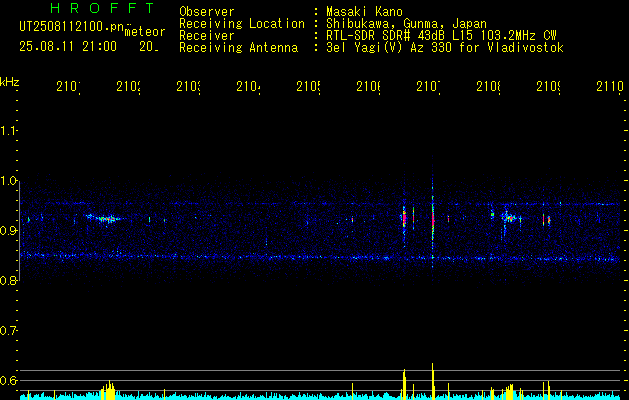Select the 1.0 frequency axis label
This screenshot has width=629, height=400.
point(9,181)
